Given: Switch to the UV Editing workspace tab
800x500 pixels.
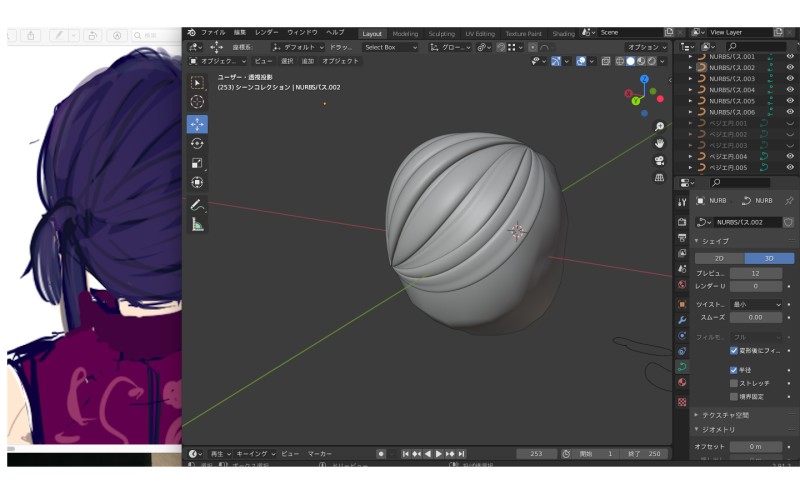Looking at the screenshot, I should click(480, 34).
